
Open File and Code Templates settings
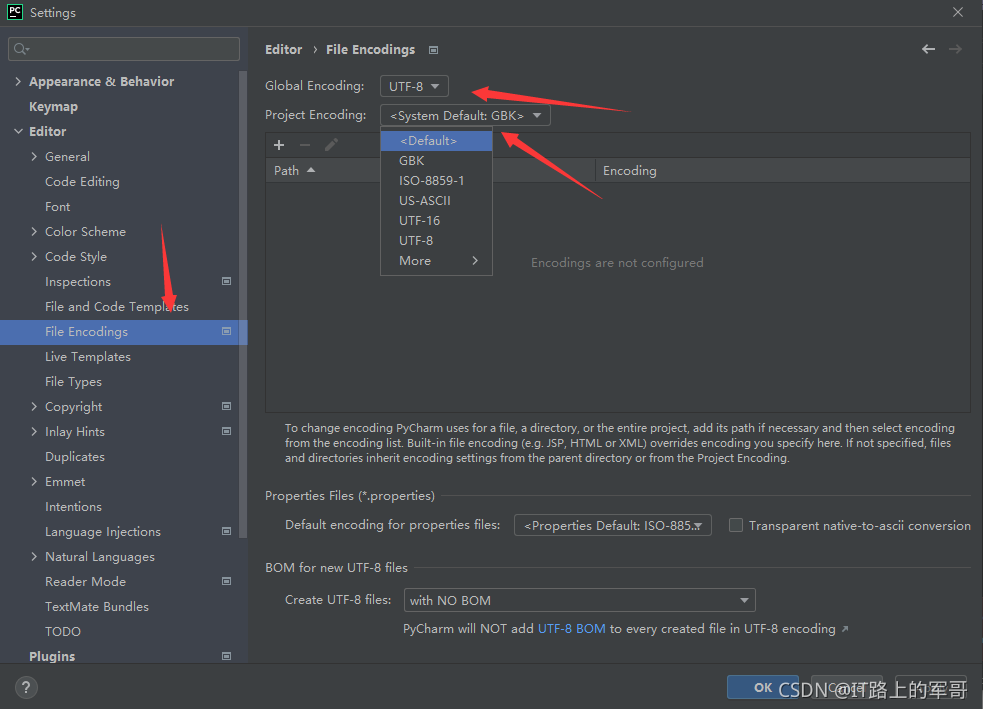(117, 307)
